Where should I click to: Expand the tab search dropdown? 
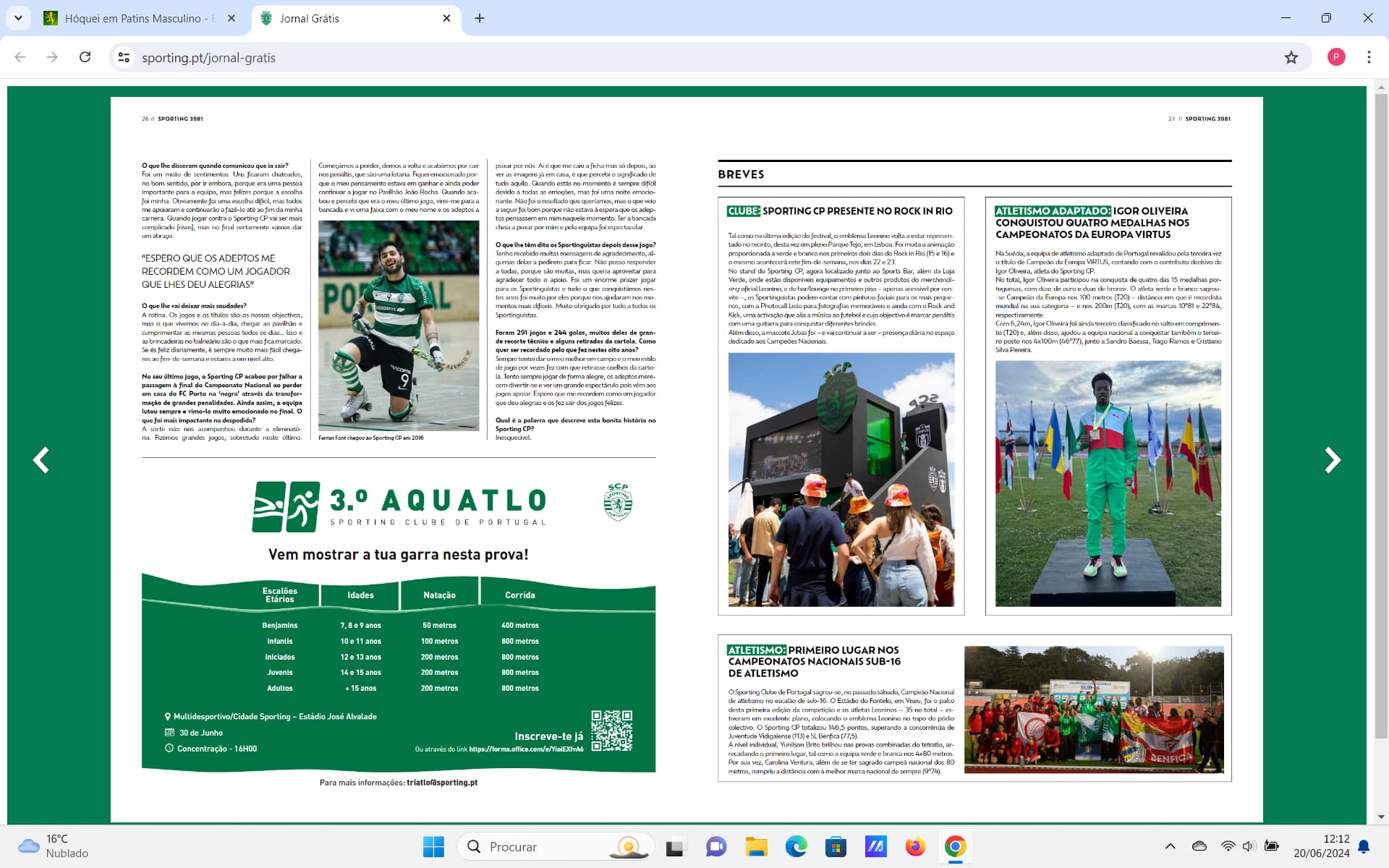18,18
